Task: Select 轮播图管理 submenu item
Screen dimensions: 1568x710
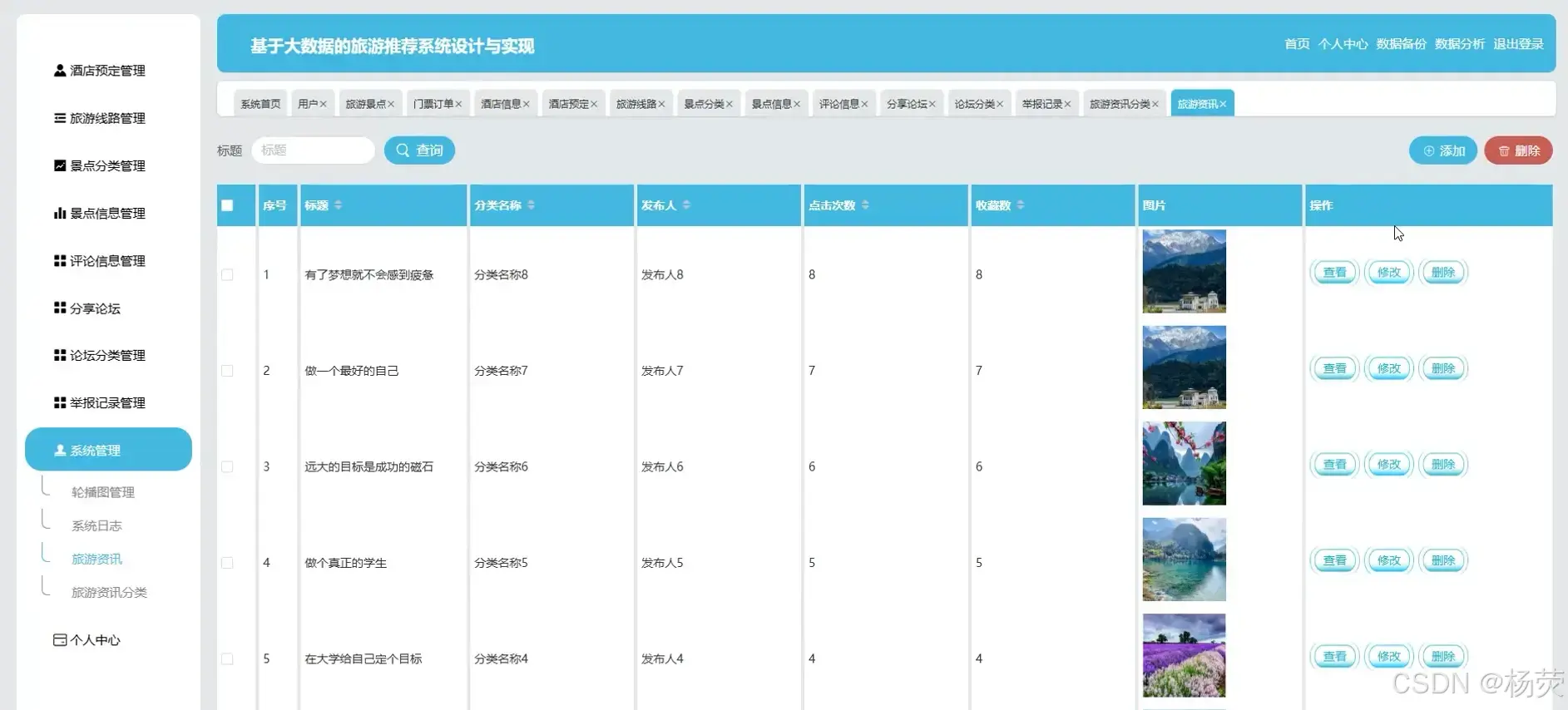Action: [103, 492]
